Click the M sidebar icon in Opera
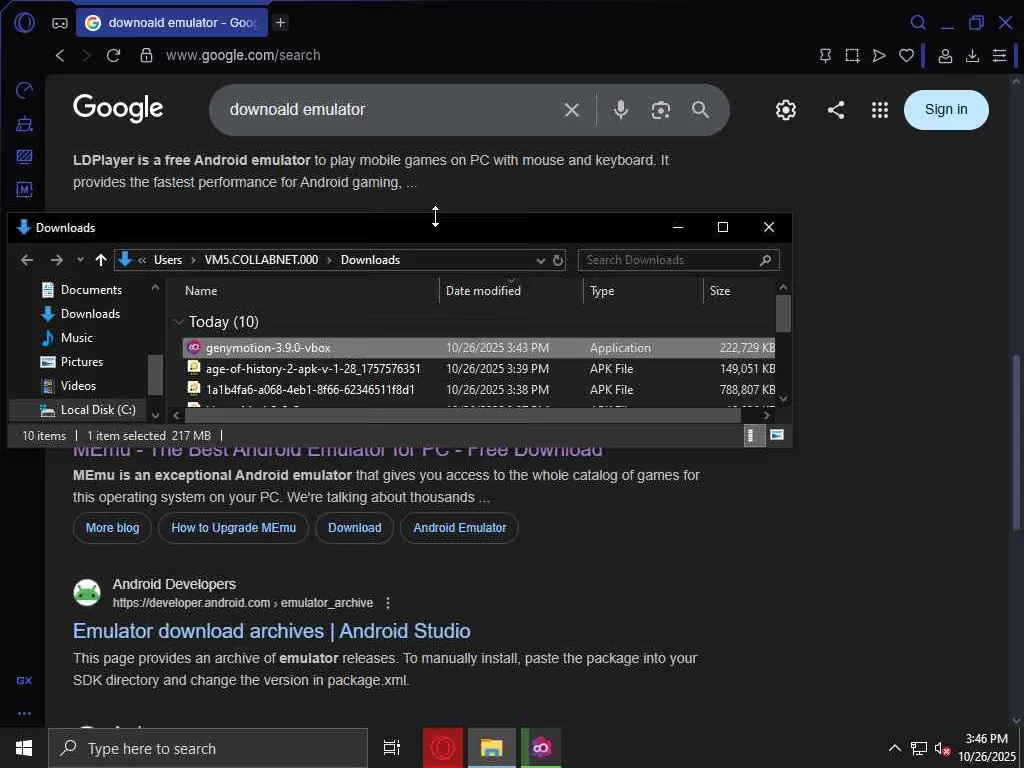The height and width of the screenshot is (768, 1024). (x=24, y=189)
